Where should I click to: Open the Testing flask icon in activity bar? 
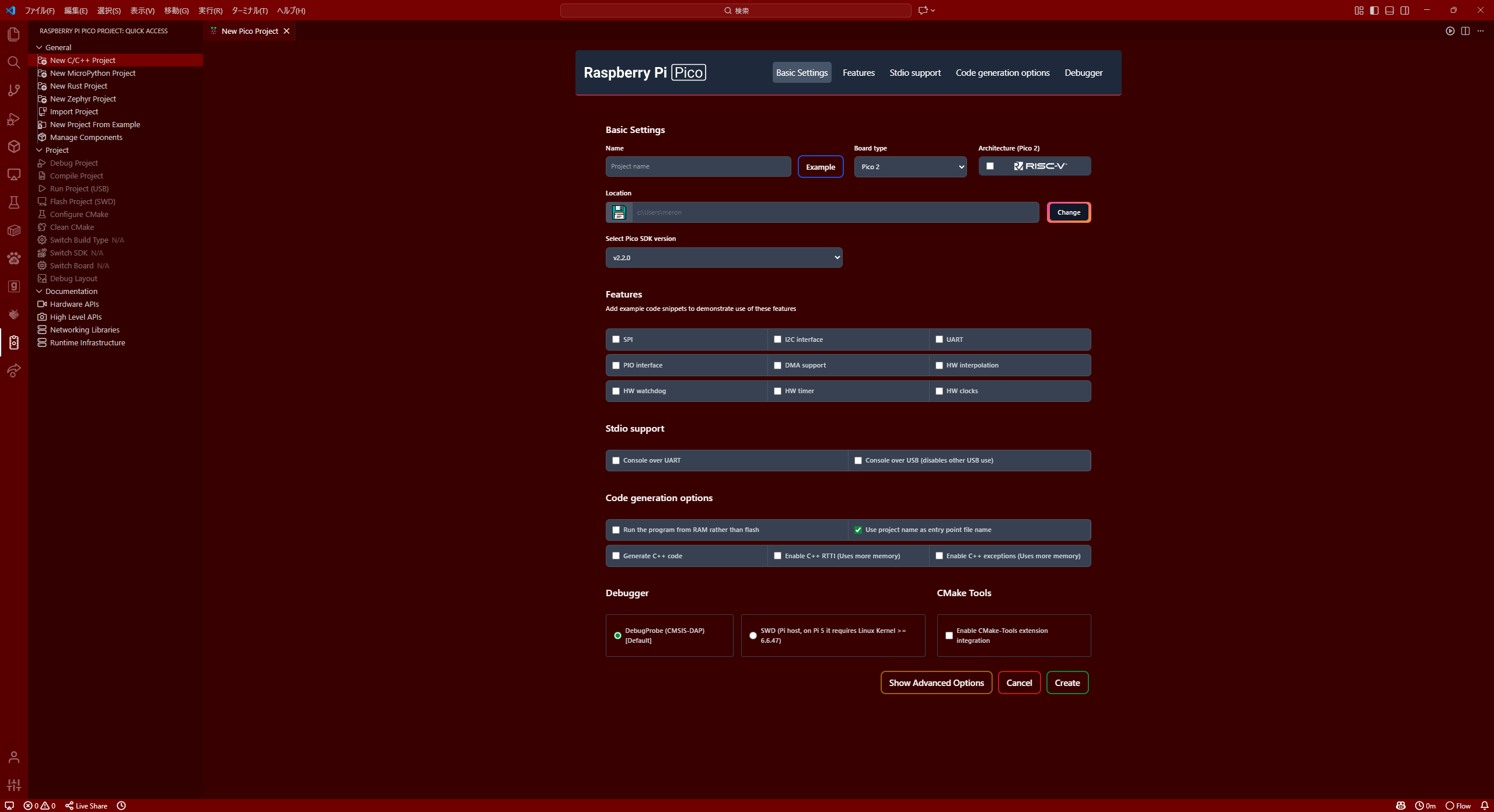pos(13,202)
